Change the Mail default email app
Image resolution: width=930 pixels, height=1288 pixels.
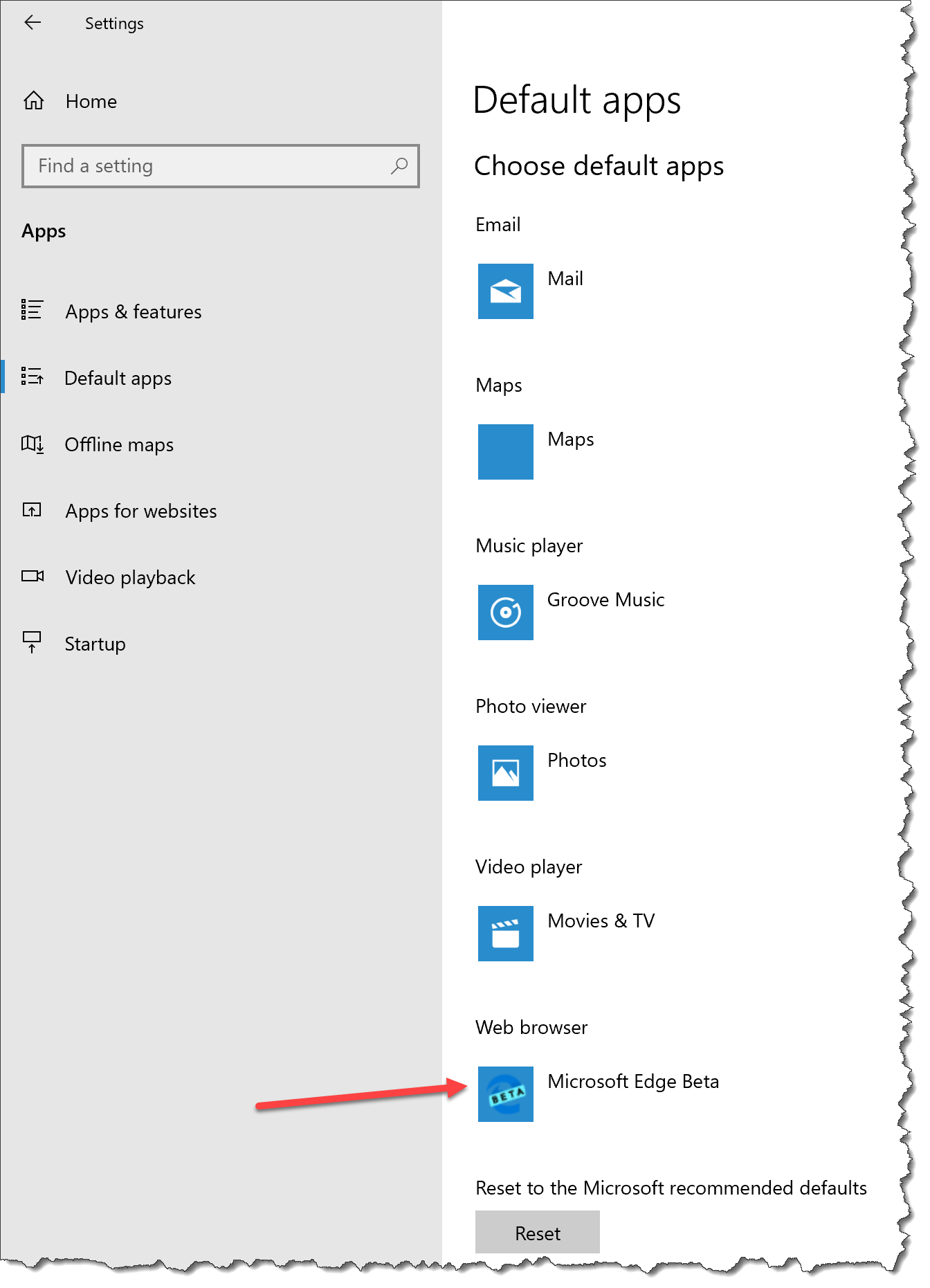pyautogui.click(x=565, y=278)
